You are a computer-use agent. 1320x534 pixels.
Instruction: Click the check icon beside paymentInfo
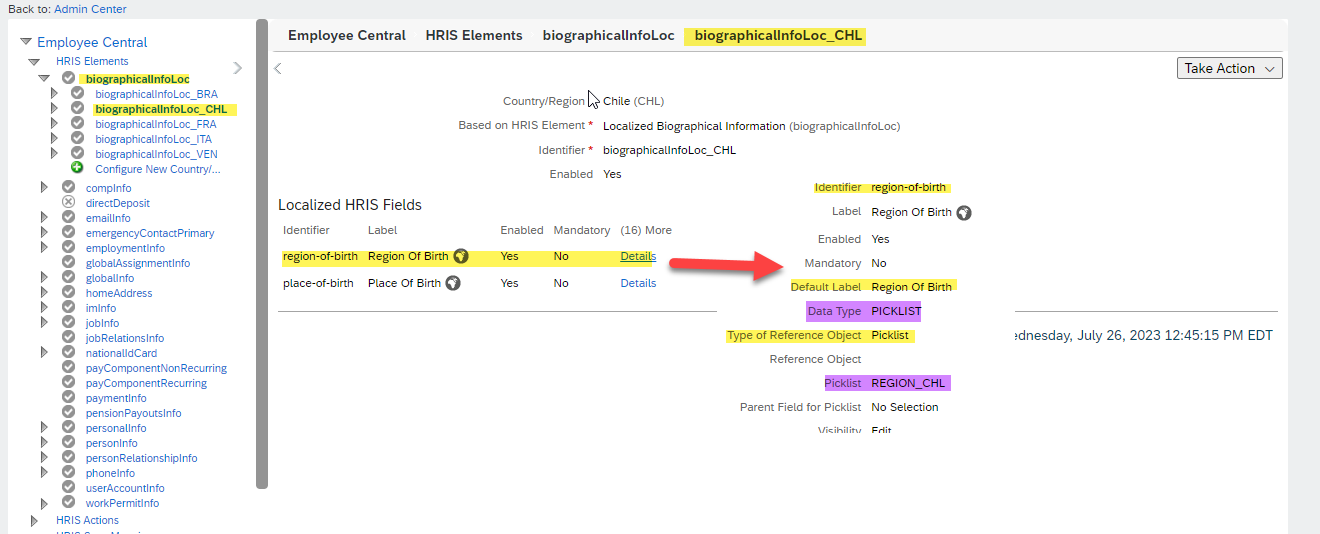point(68,397)
